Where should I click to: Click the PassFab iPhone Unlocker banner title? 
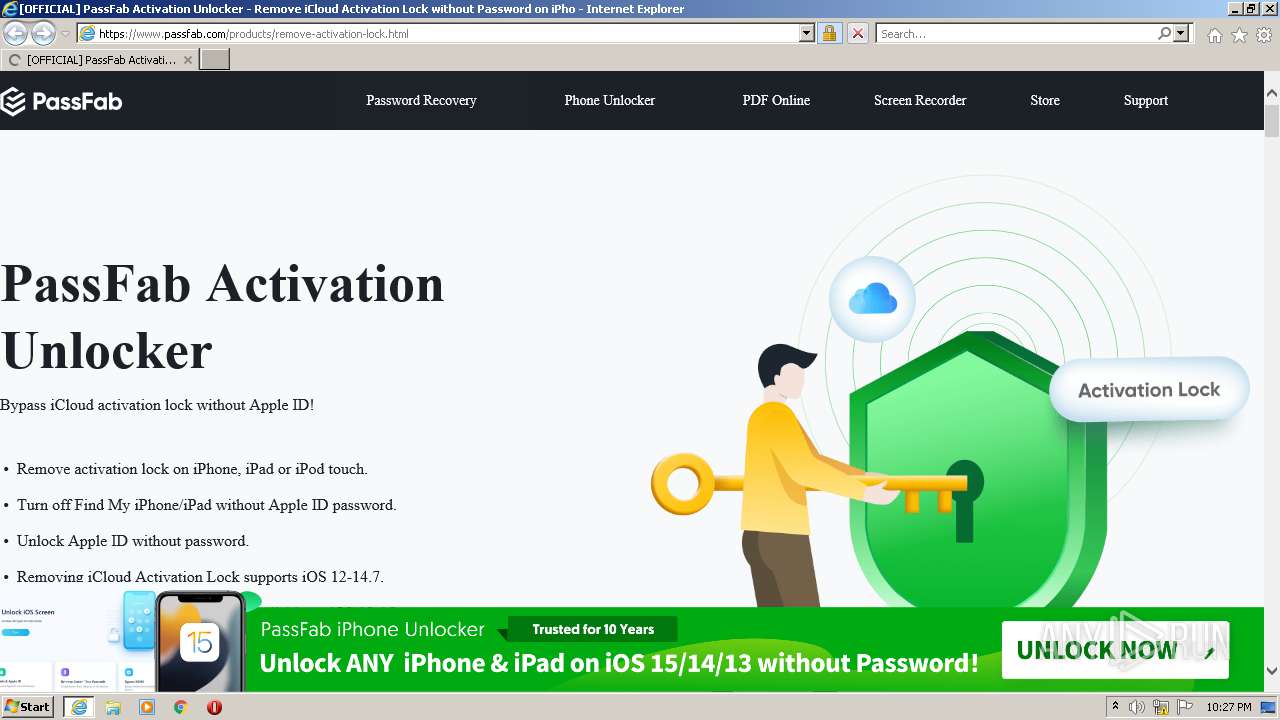tap(372, 630)
